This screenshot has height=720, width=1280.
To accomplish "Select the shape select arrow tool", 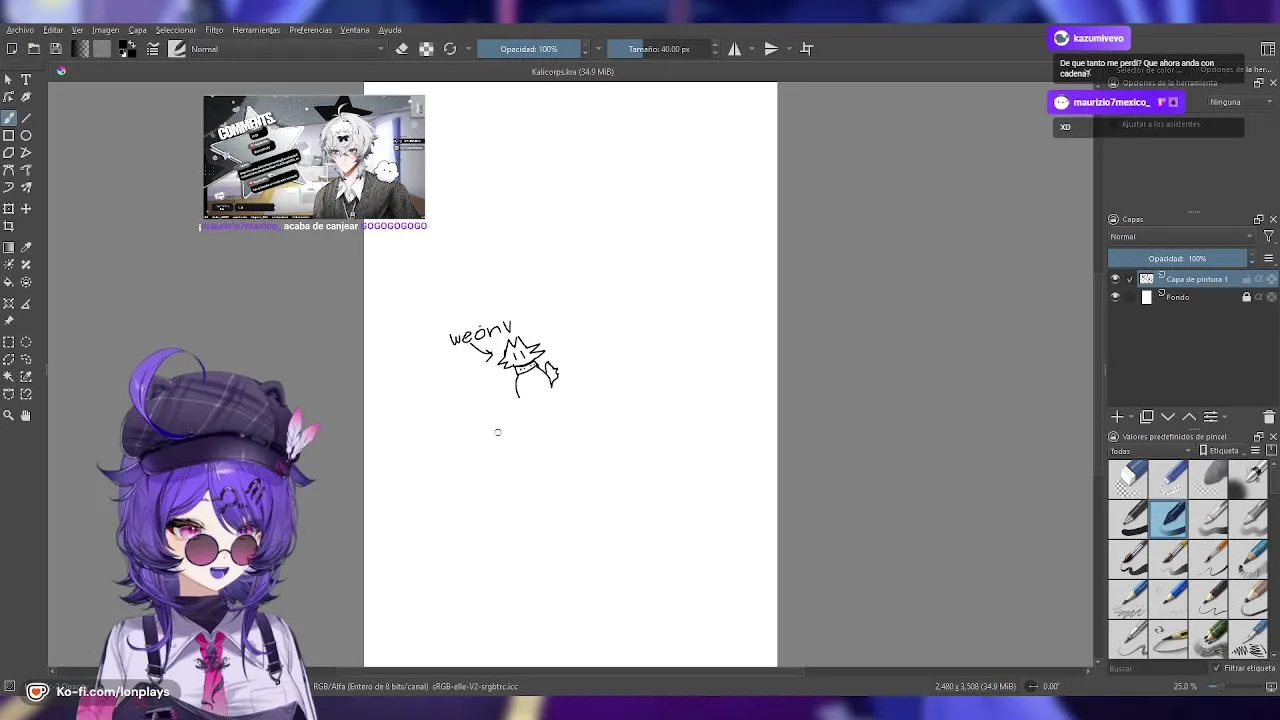I will (x=9, y=79).
